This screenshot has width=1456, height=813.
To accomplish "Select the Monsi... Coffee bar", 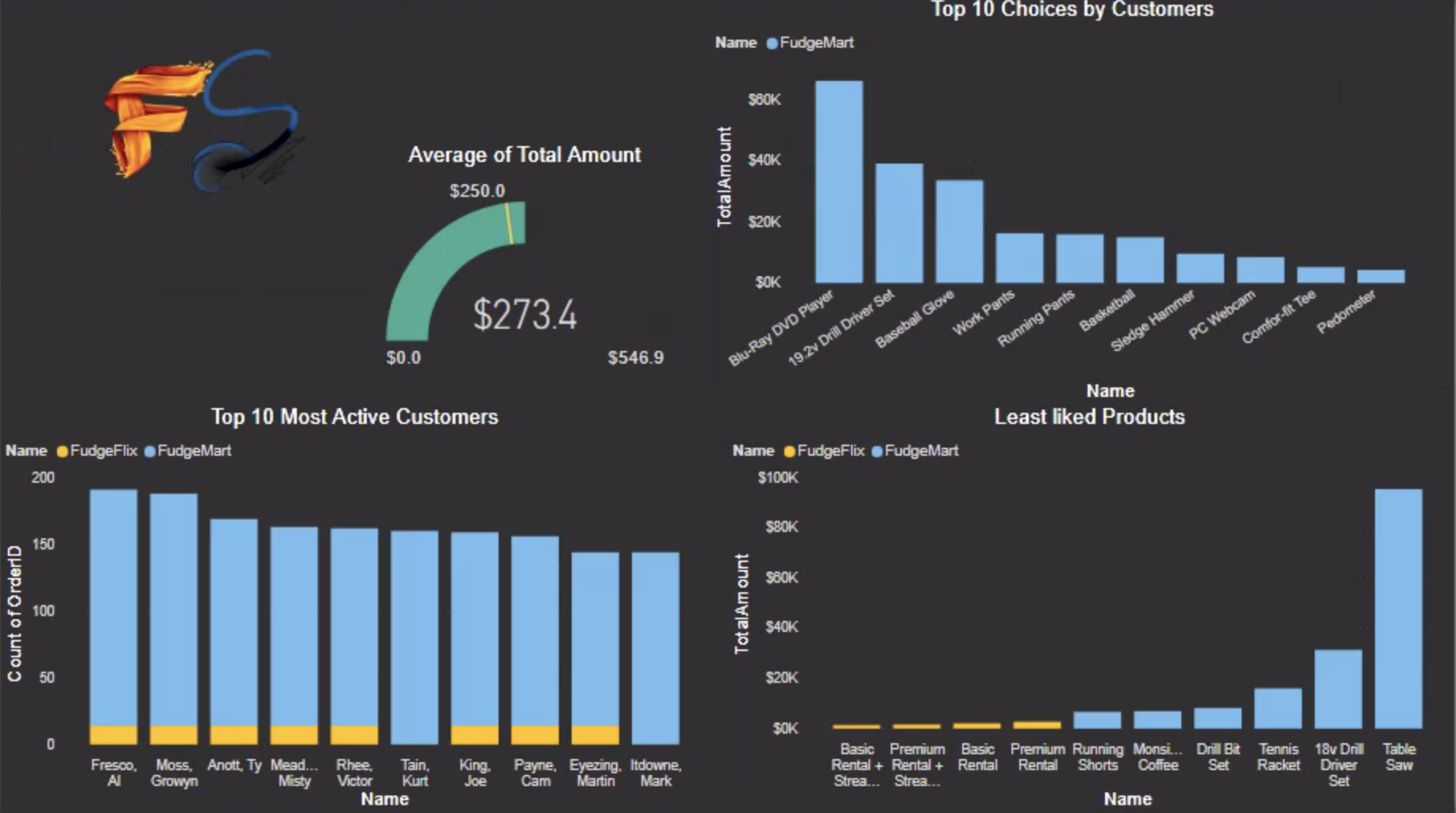I will (x=1157, y=720).
